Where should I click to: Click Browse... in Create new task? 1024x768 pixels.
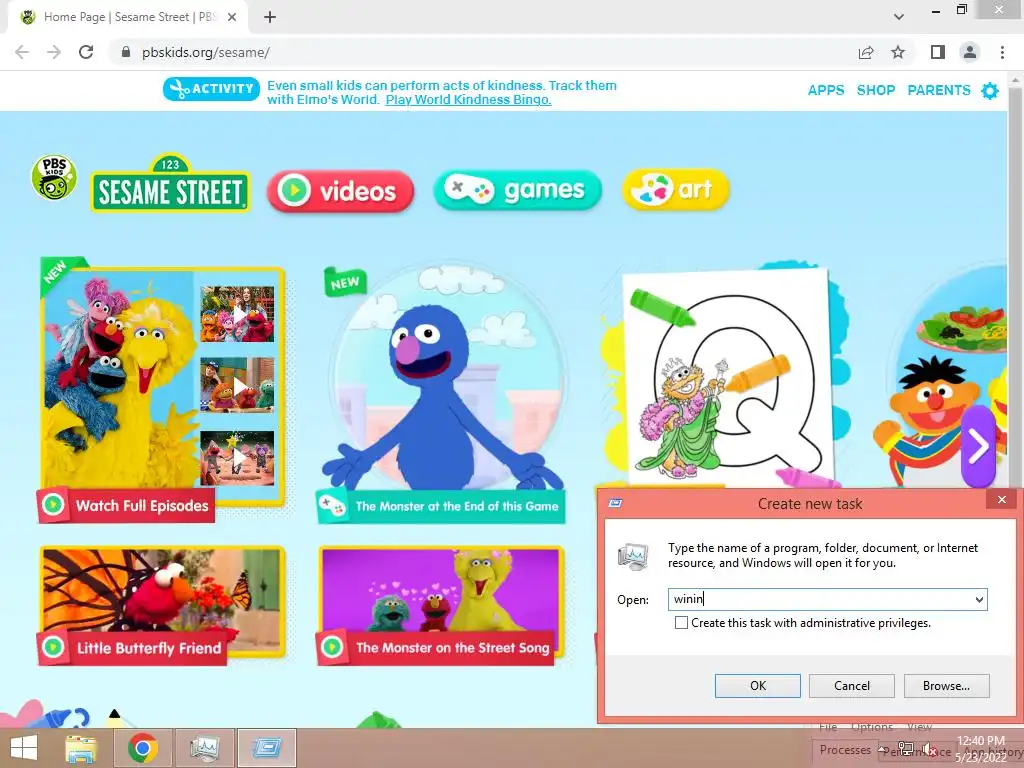click(946, 686)
